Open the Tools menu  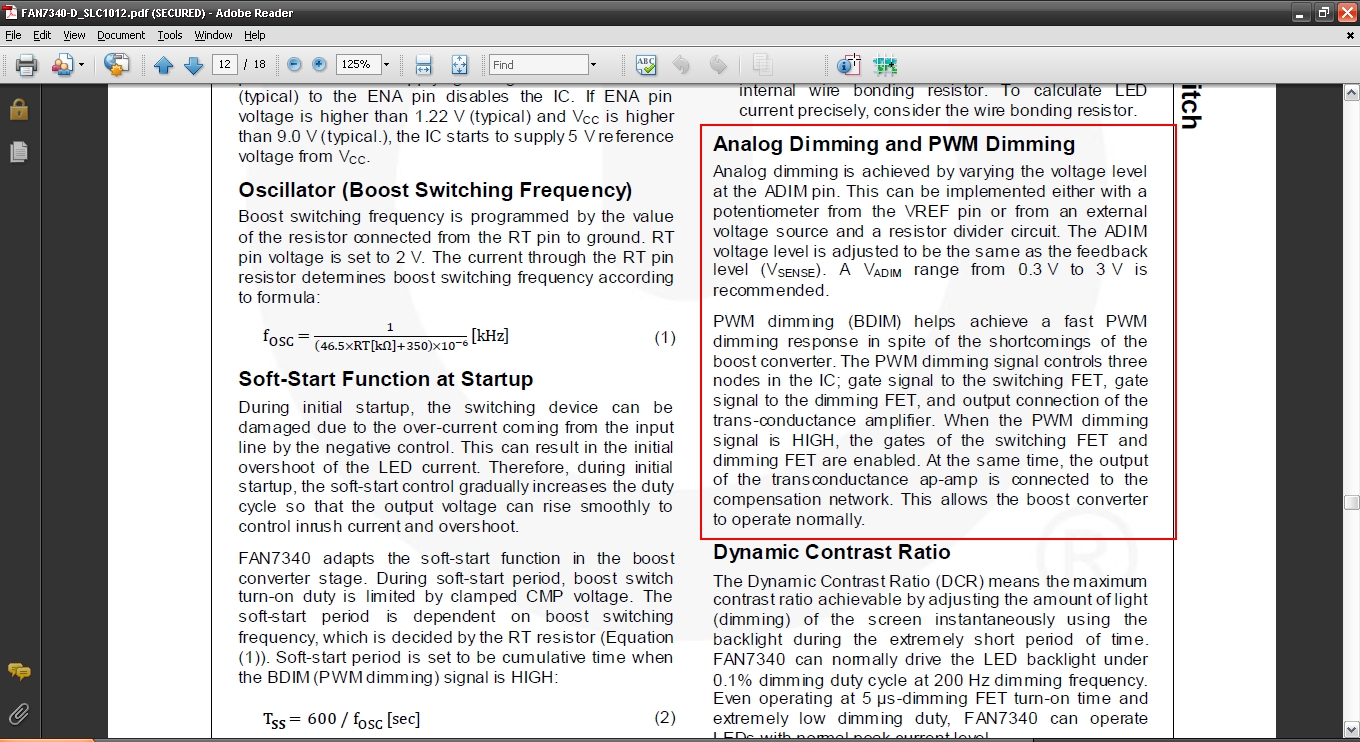tap(170, 35)
